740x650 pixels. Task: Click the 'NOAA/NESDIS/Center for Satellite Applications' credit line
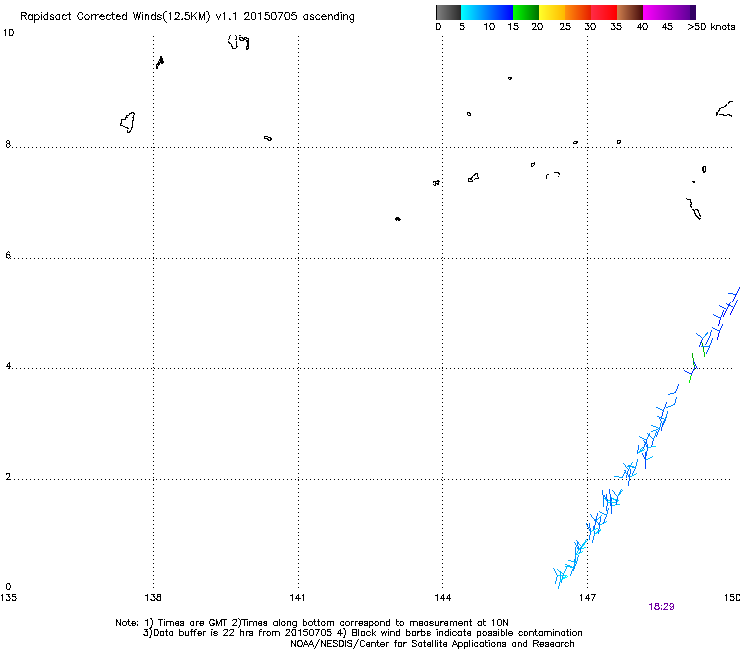click(432, 643)
